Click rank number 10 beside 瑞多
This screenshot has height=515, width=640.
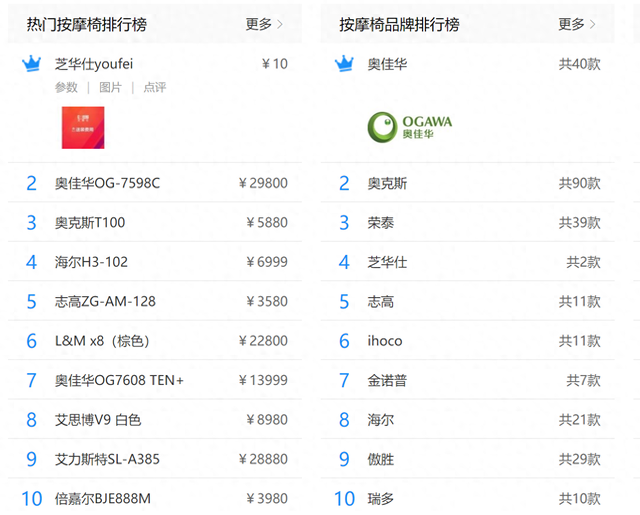(344, 499)
